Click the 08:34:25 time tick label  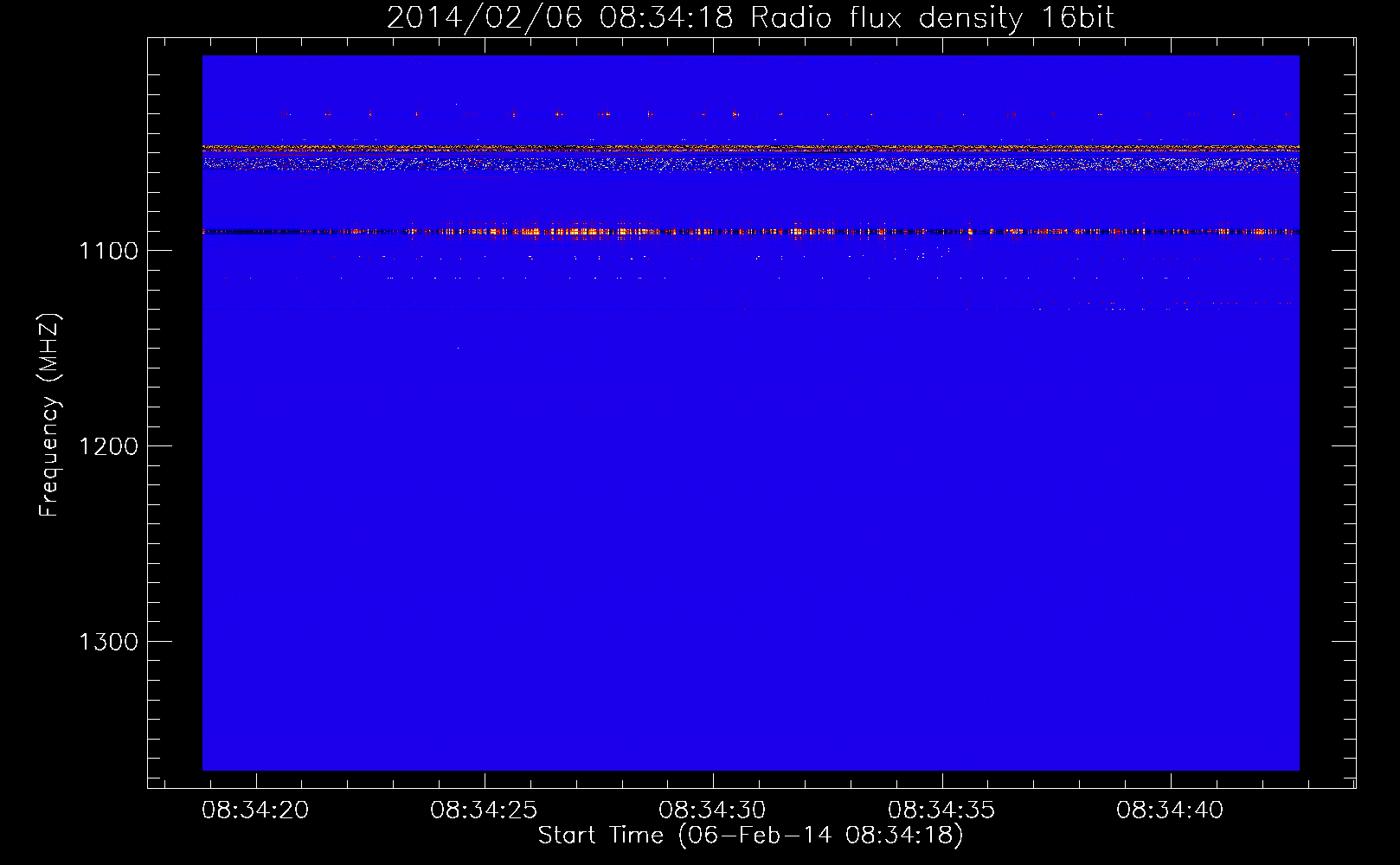[484, 811]
